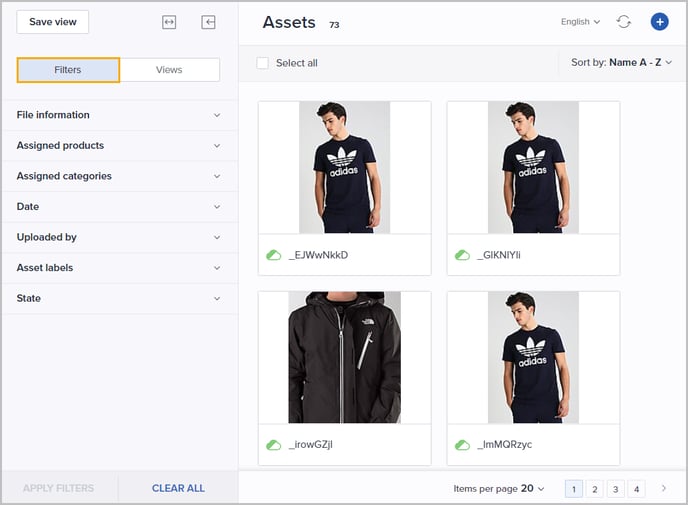Click CLEAR ALL filters
This screenshot has width=688, height=505.
[x=178, y=488]
